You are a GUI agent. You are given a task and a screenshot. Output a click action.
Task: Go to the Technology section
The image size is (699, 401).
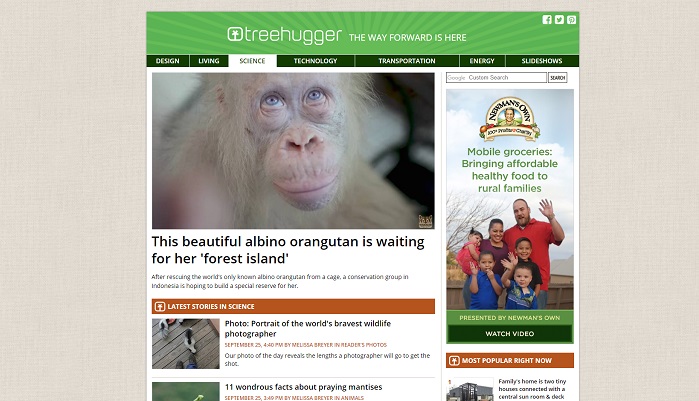pyautogui.click(x=316, y=61)
